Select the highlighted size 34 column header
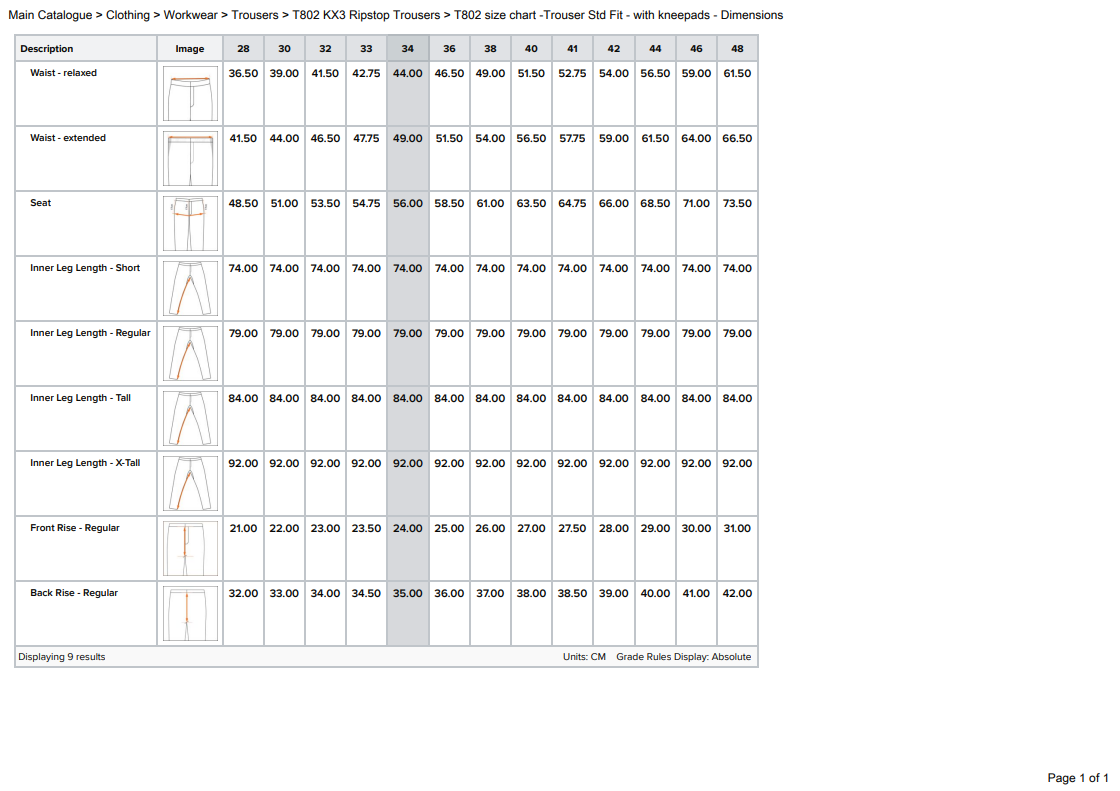Viewport: 1120px width, 791px height. (408, 49)
